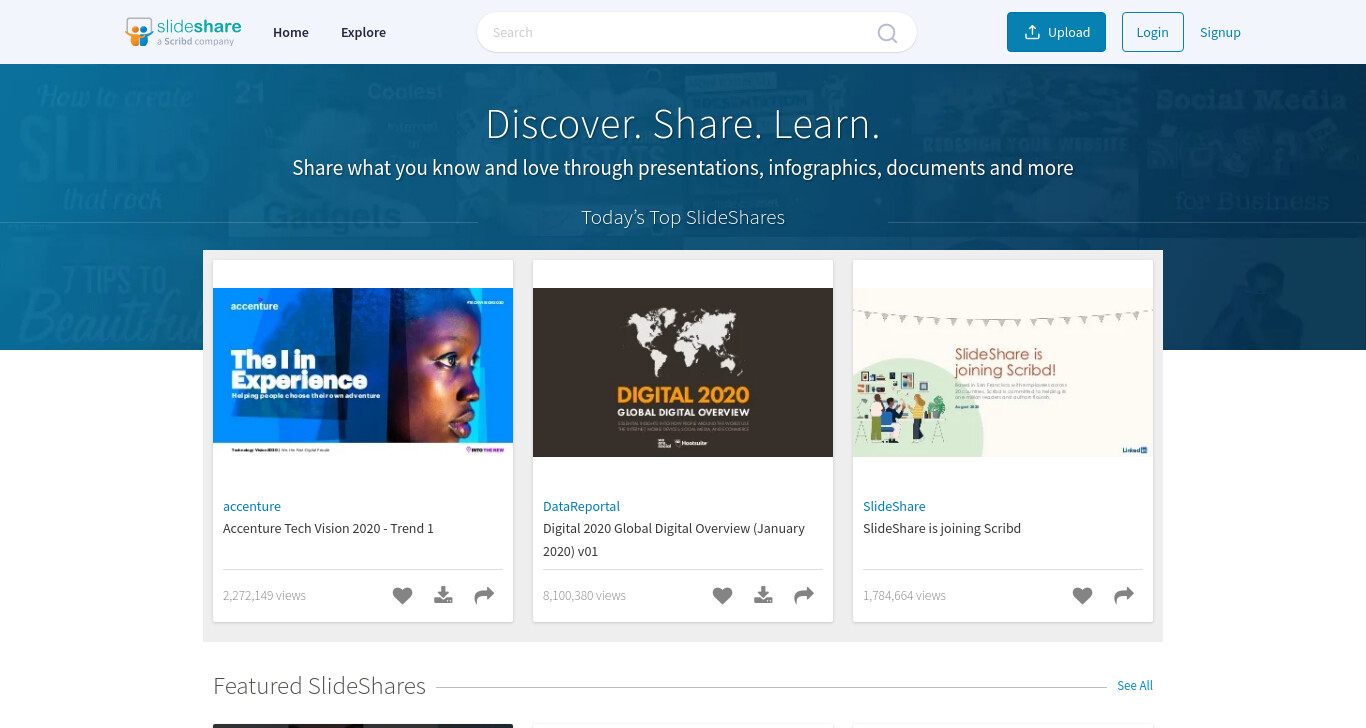Screen dimensions: 1366x728
Task: Open the SlideShare is joining Scribd thumbnail
Action: click(x=1003, y=372)
